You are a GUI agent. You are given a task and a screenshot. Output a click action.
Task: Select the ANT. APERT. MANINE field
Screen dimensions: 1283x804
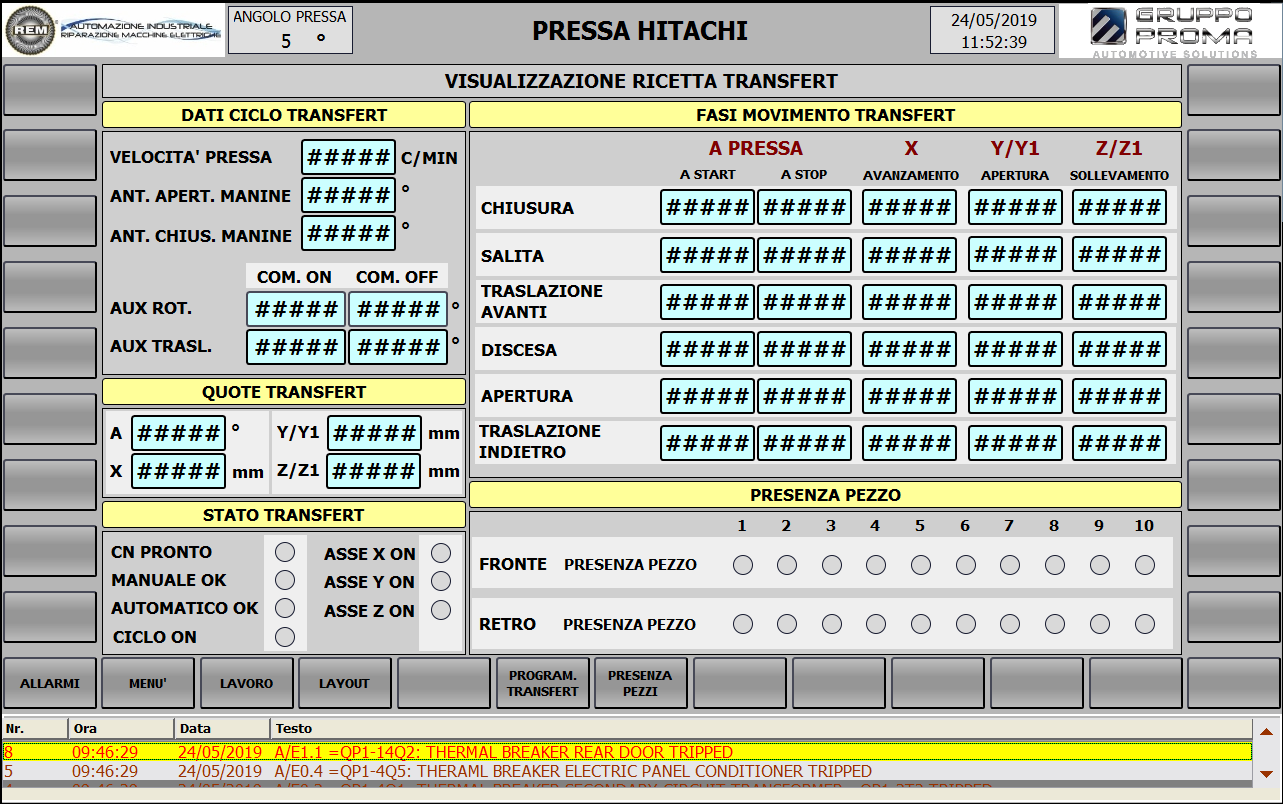pyautogui.click(x=349, y=195)
